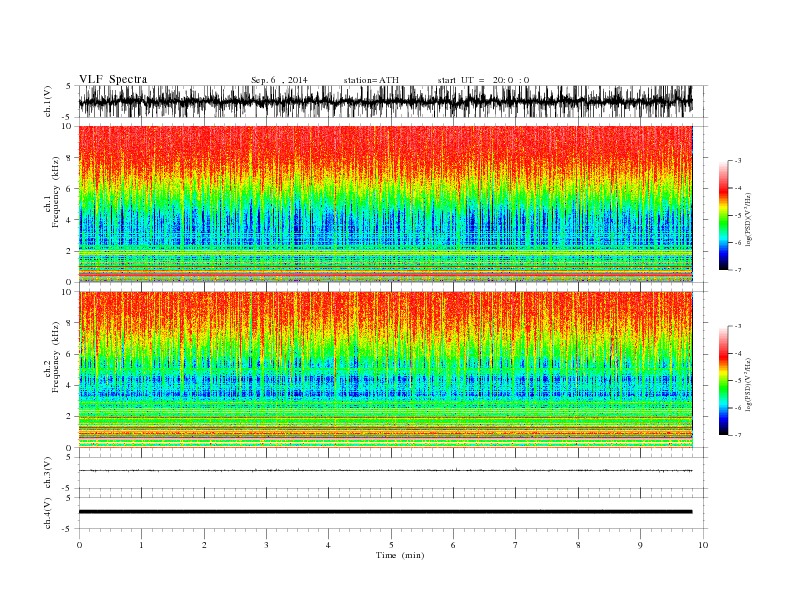This screenshot has width=792, height=612.
Task: Click the 'ch.1(V)' waveform axis label
Action: click(x=48, y=101)
